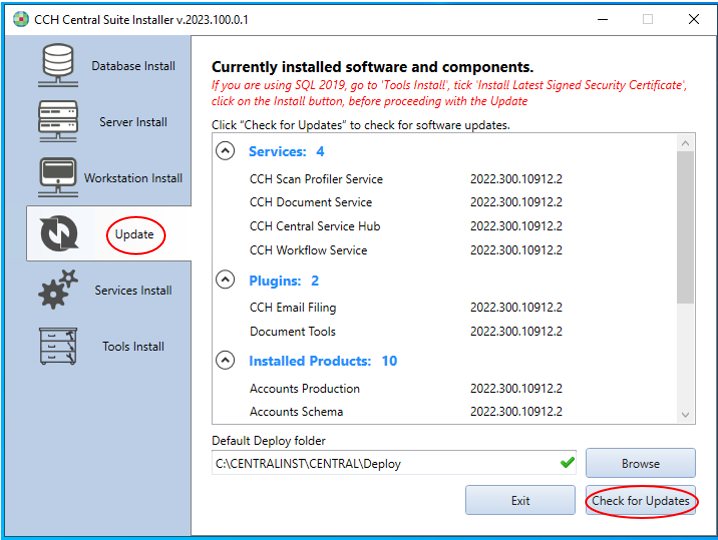718x540 pixels.
Task: Close the installer window
Action: (694, 19)
